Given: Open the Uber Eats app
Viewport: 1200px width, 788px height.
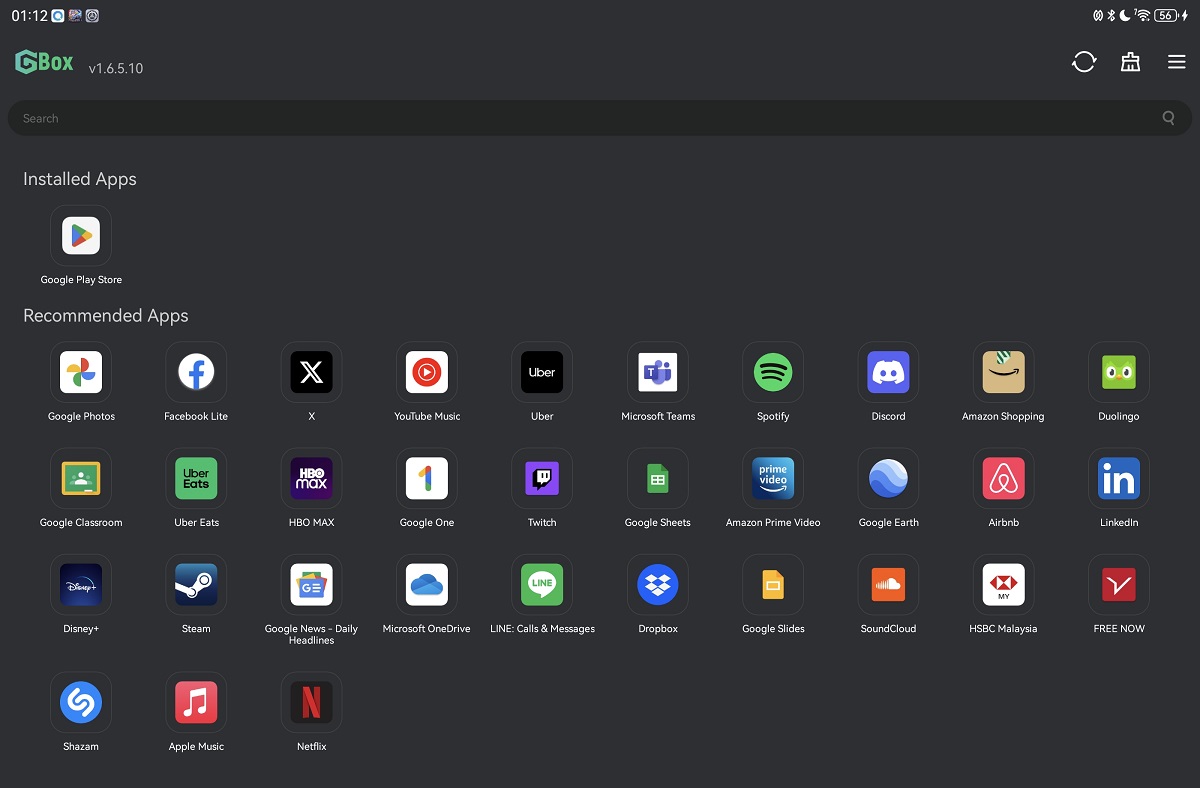Looking at the screenshot, I should [196, 478].
